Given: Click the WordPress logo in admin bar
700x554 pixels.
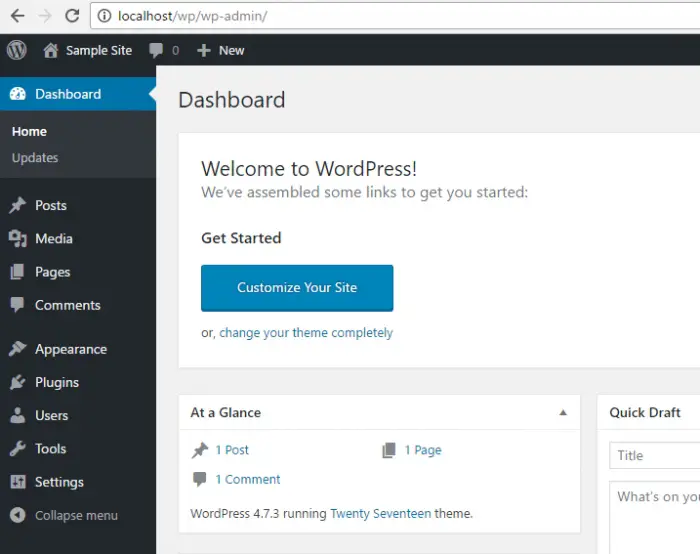Looking at the screenshot, I should tap(17, 50).
